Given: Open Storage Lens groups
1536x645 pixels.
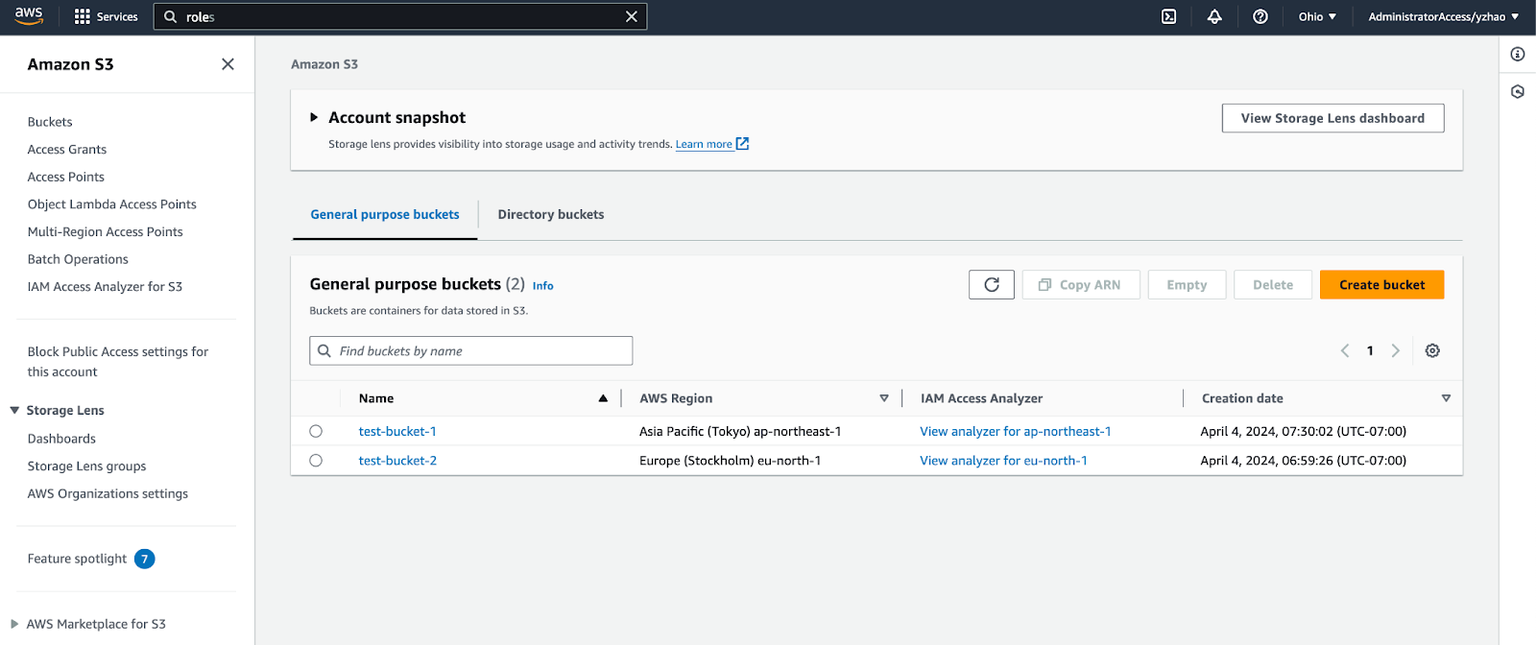Looking at the screenshot, I should pyautogui.click(x=87, y=466).
